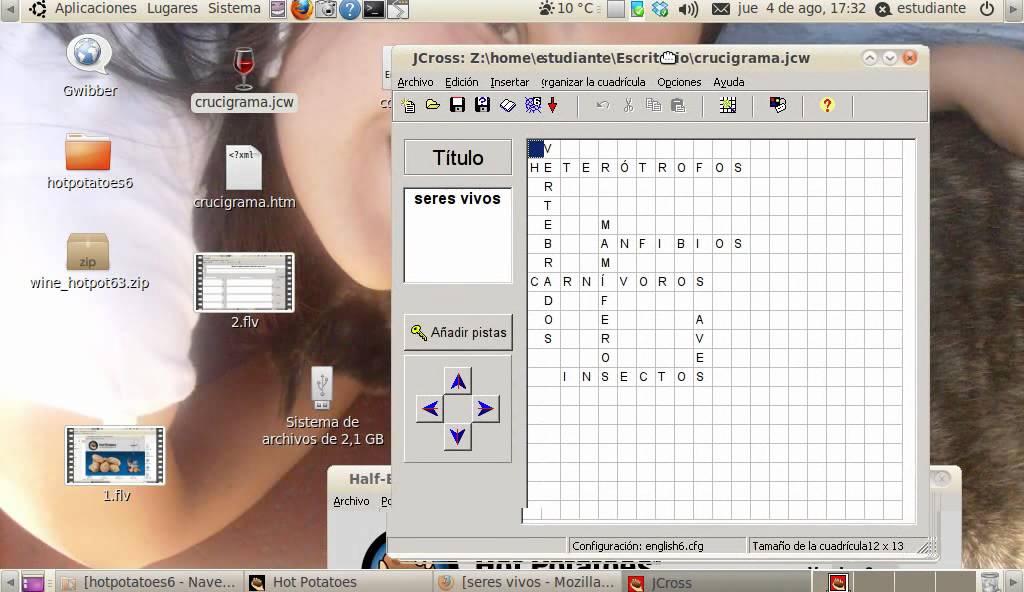1024x592 pixels.
Task: Open the Ayuda menu
Action: click(x=729, y=82)
